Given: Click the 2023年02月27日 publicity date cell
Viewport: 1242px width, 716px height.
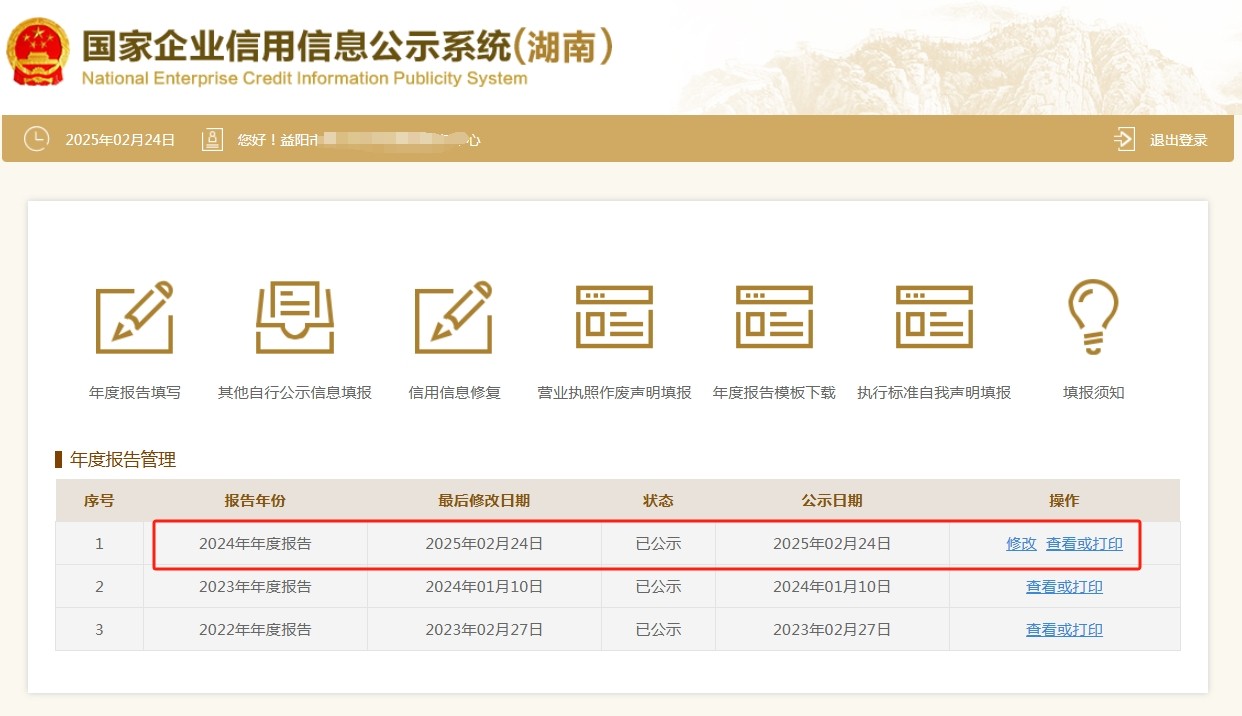Looking at the screenshot, I should tap(832, 630).
